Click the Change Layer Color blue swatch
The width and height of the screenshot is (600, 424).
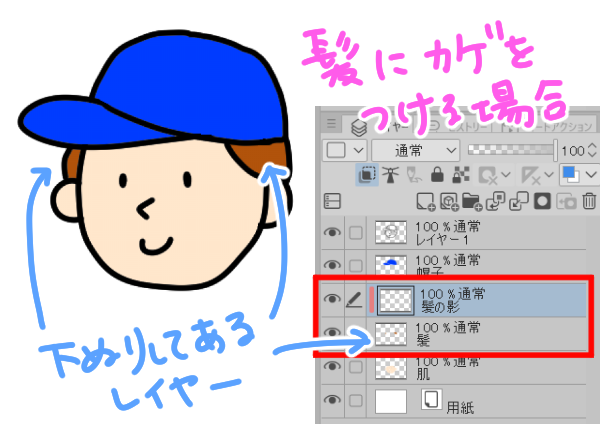click(571, 174)
